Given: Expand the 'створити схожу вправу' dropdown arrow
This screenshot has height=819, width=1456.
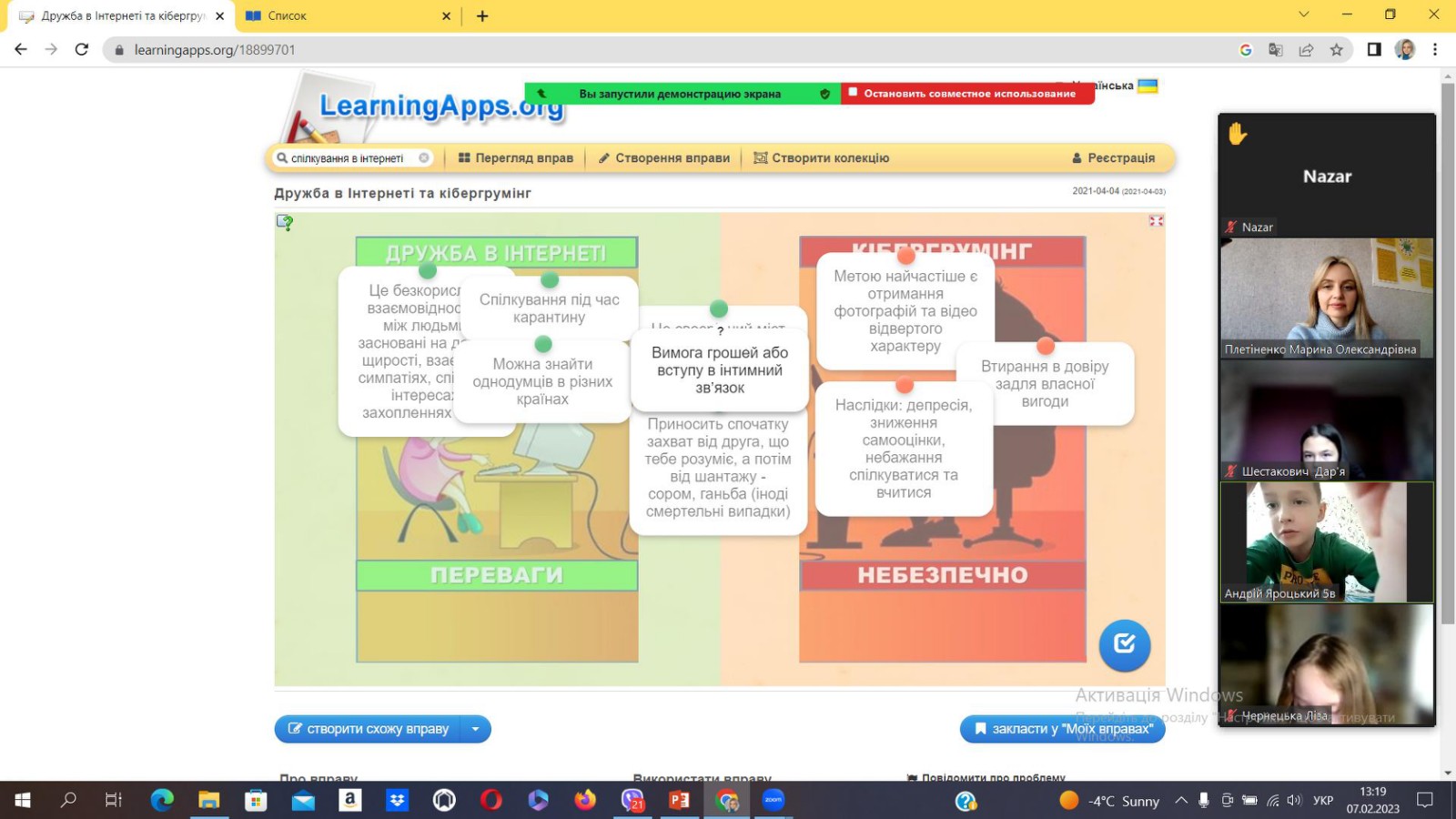Looking at the screenshot, I should coord(475,729).
